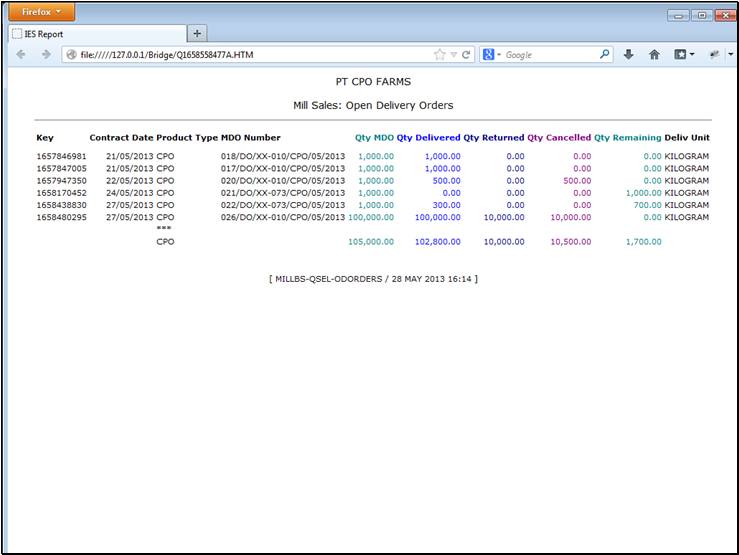
Task: Click MDO number 022/DO/XX-073/CPO/05/2013
Action: (283, 205)
